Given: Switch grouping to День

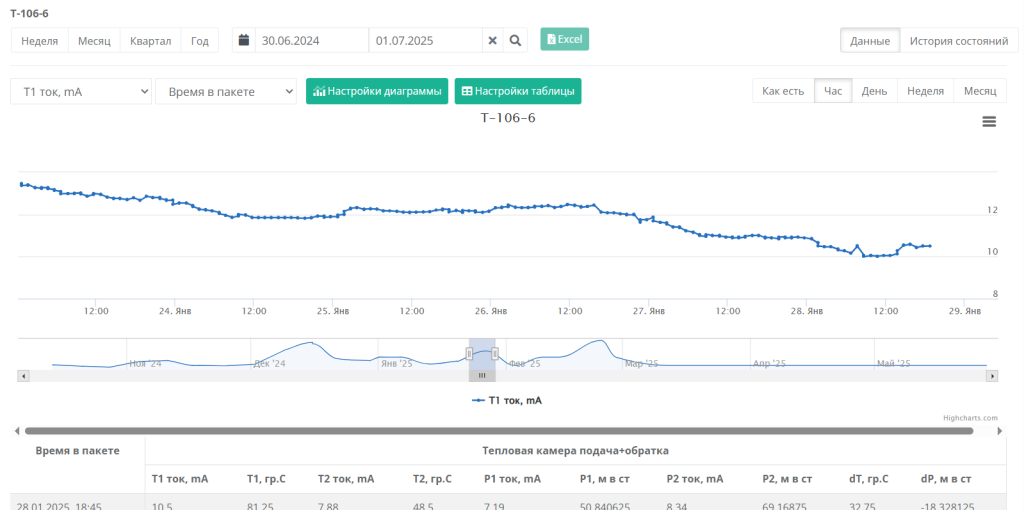Looking at the screenshot, I should click(874, 91).
